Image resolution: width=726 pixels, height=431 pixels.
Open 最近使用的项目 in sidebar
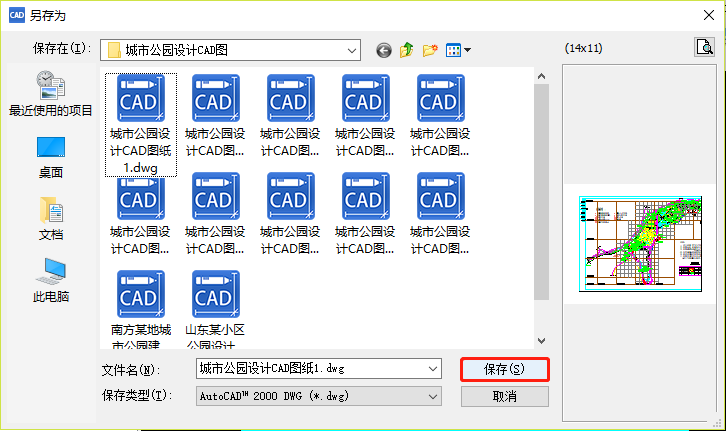pos(50,94)
